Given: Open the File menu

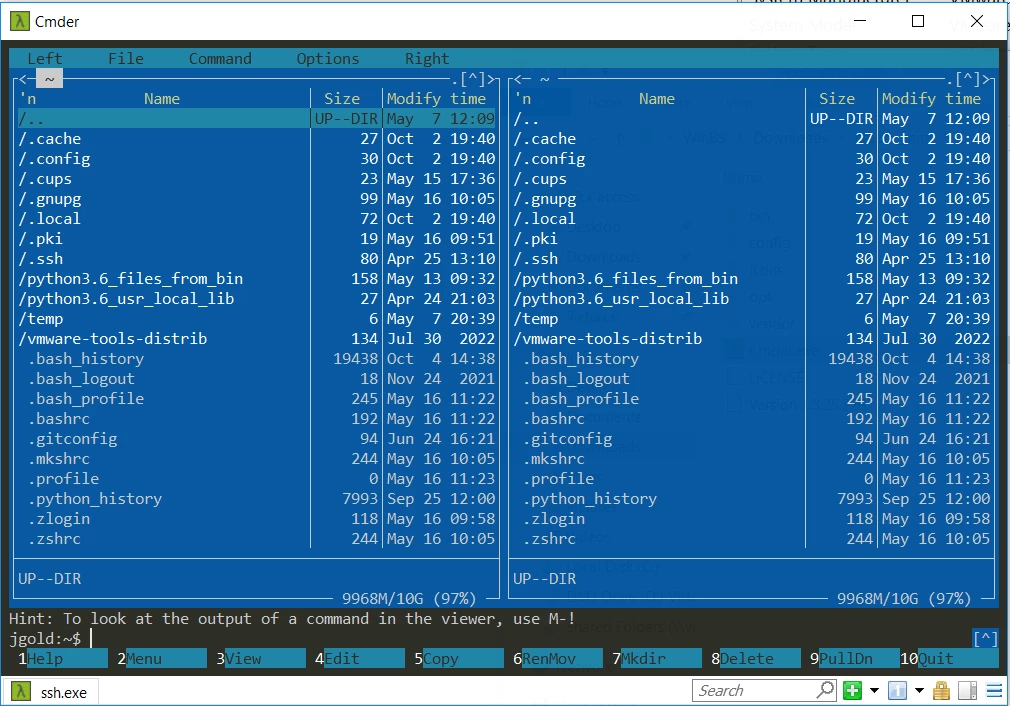Looking at the screenshot, I should pos(126,59).
